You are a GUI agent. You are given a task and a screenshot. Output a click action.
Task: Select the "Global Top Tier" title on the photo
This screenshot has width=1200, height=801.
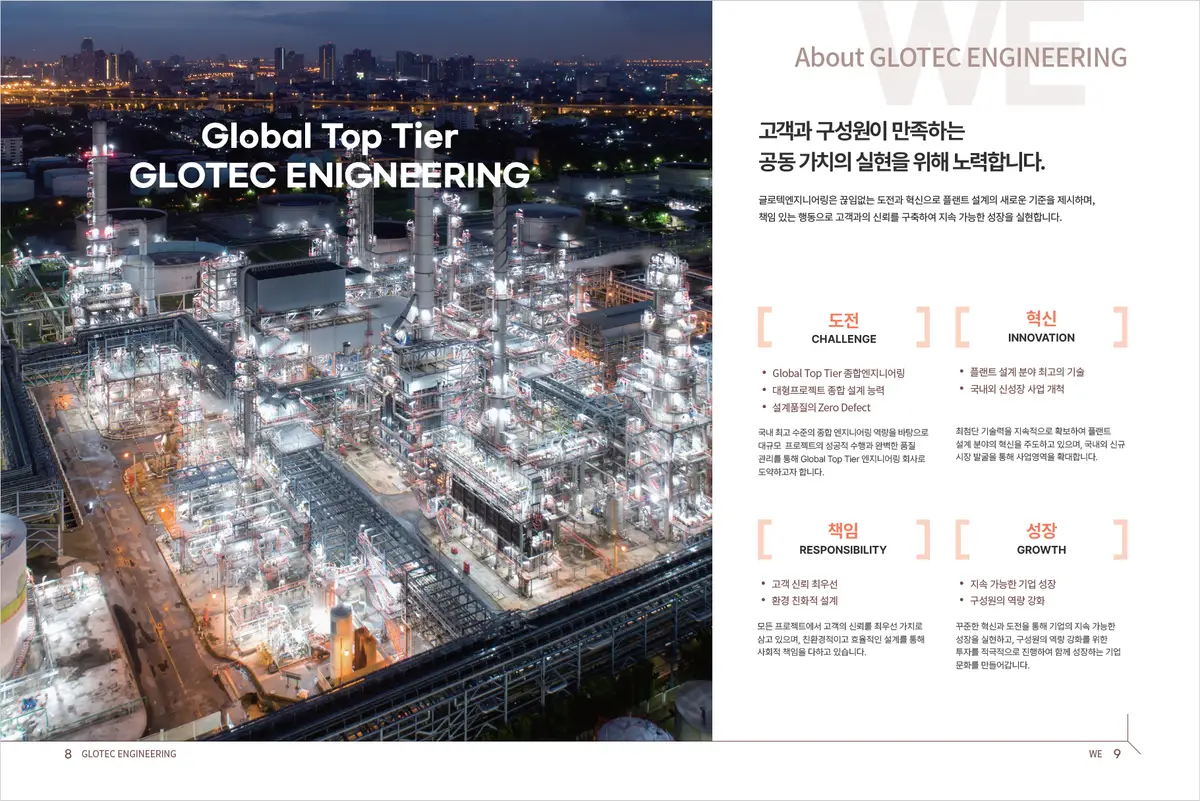point(329,136)
